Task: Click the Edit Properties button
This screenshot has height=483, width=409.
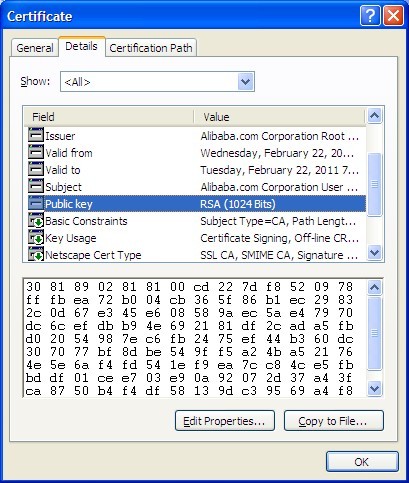Action: click(x=225, y=421)
